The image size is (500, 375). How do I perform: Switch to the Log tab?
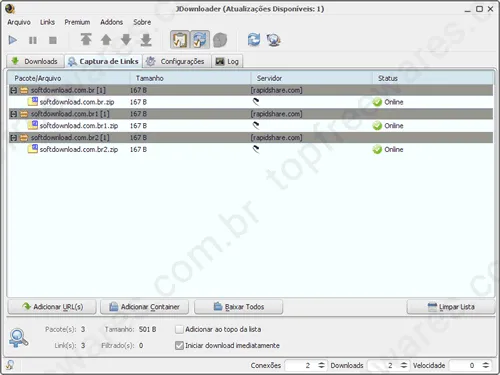click(x=227, y=61)
